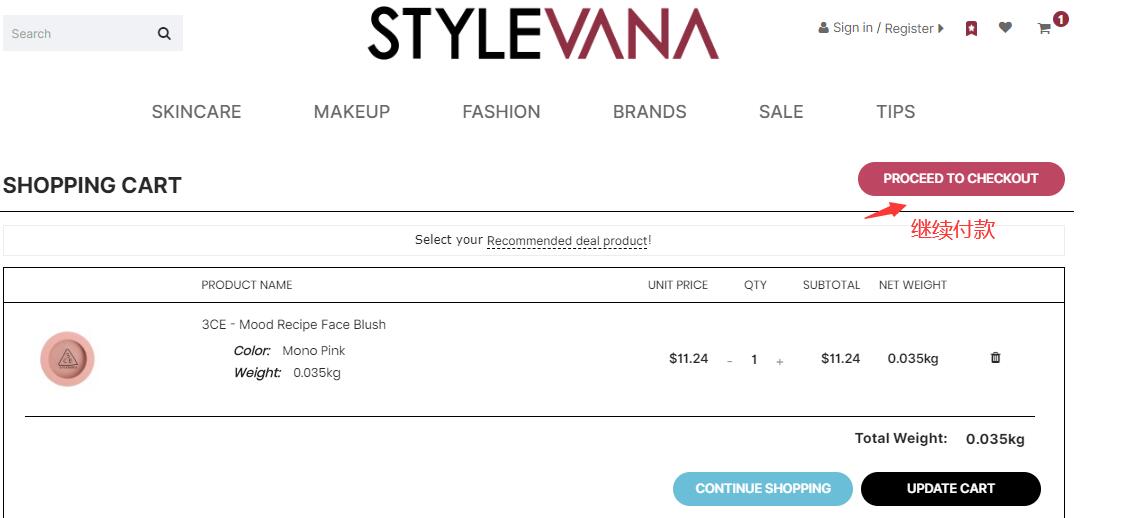The image size is (1146, 518).
Task: Open the Makeup menu
Action: [x=352, y=112]
